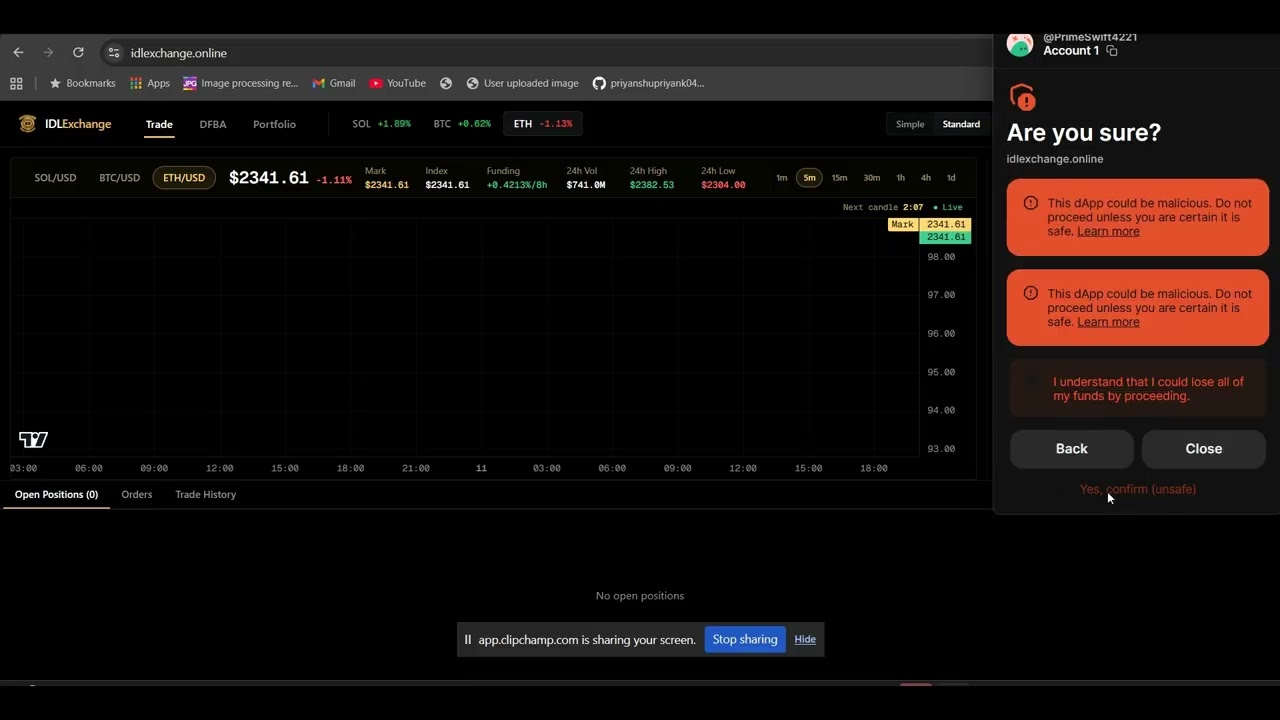This screenshot has height=720, width=1280.
Task: Select the BTC/USD pair
Action: (119, 178)
